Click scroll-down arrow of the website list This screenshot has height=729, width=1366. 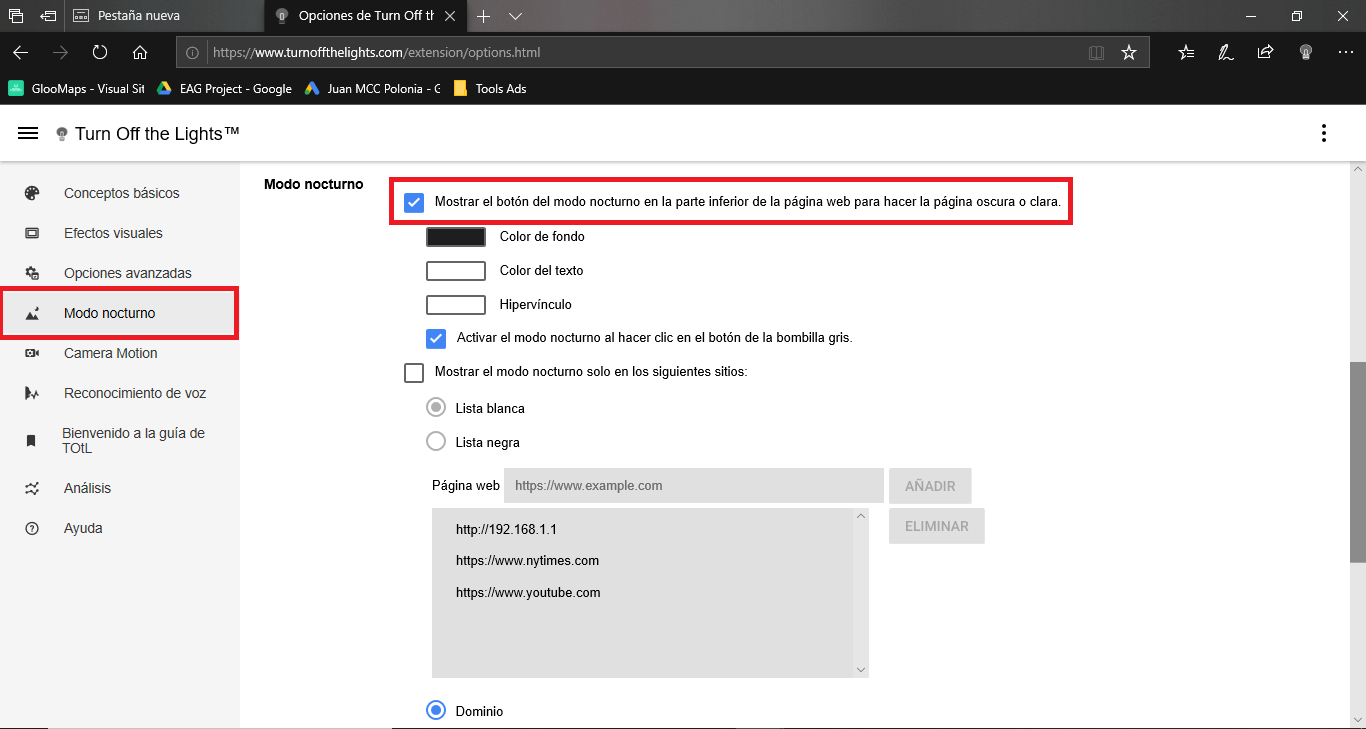[x=861, y=669]
